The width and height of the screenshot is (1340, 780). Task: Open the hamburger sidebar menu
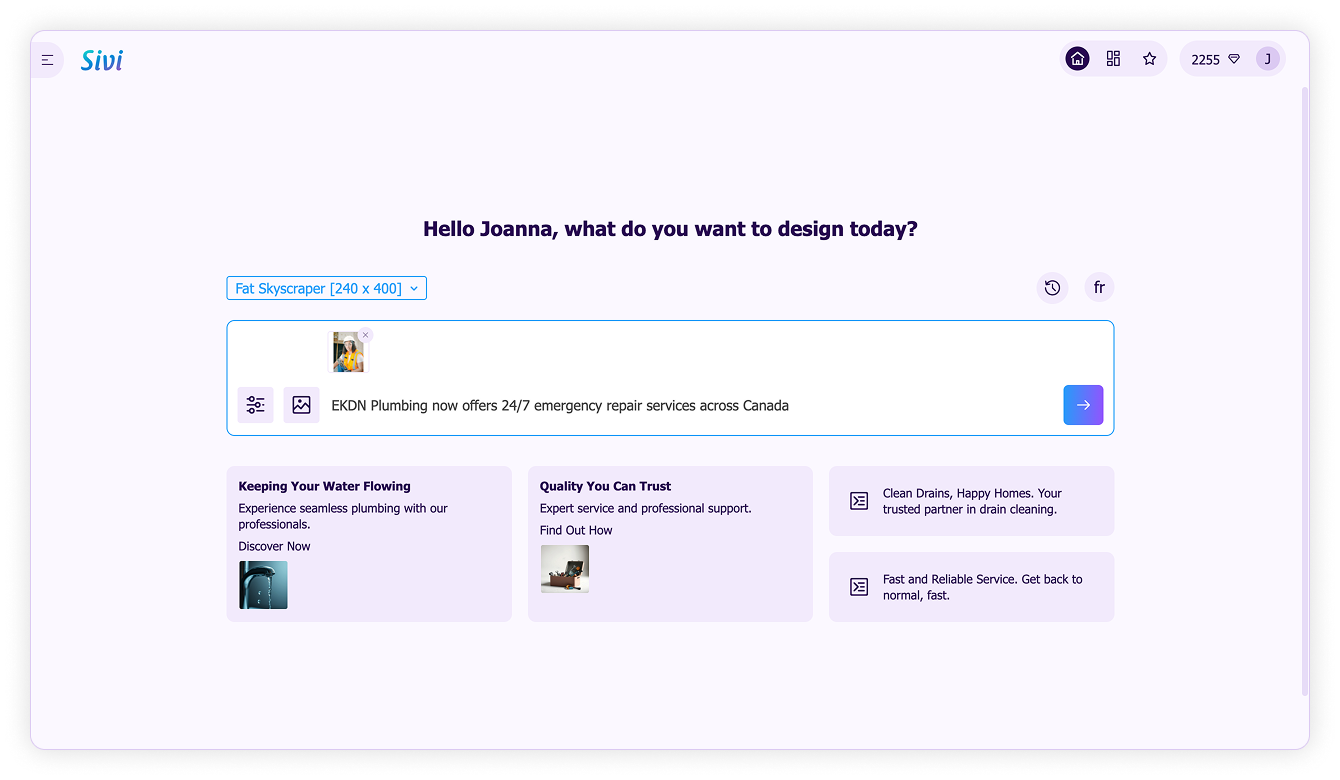[47, 60]
